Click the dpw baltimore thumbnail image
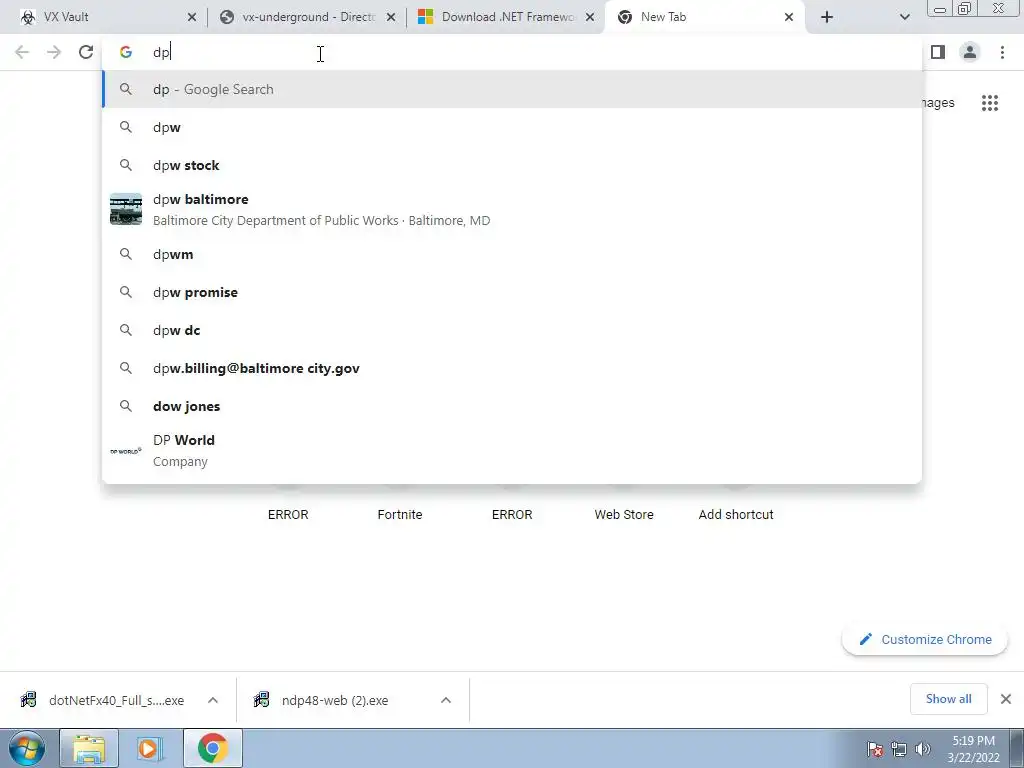This screenshot has height=768, width=1024. pyautogui.click(x=126, y=209)
